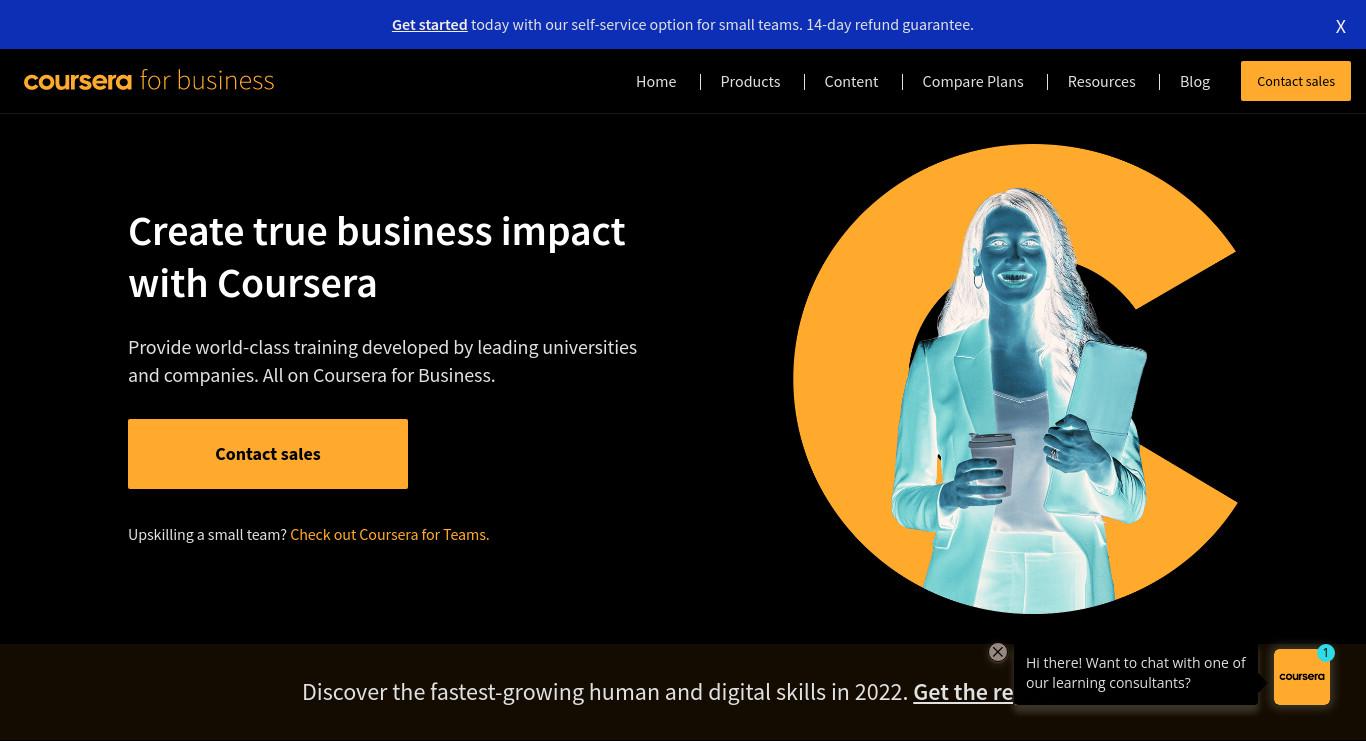Click the Get started link in banner

point(429,24)
